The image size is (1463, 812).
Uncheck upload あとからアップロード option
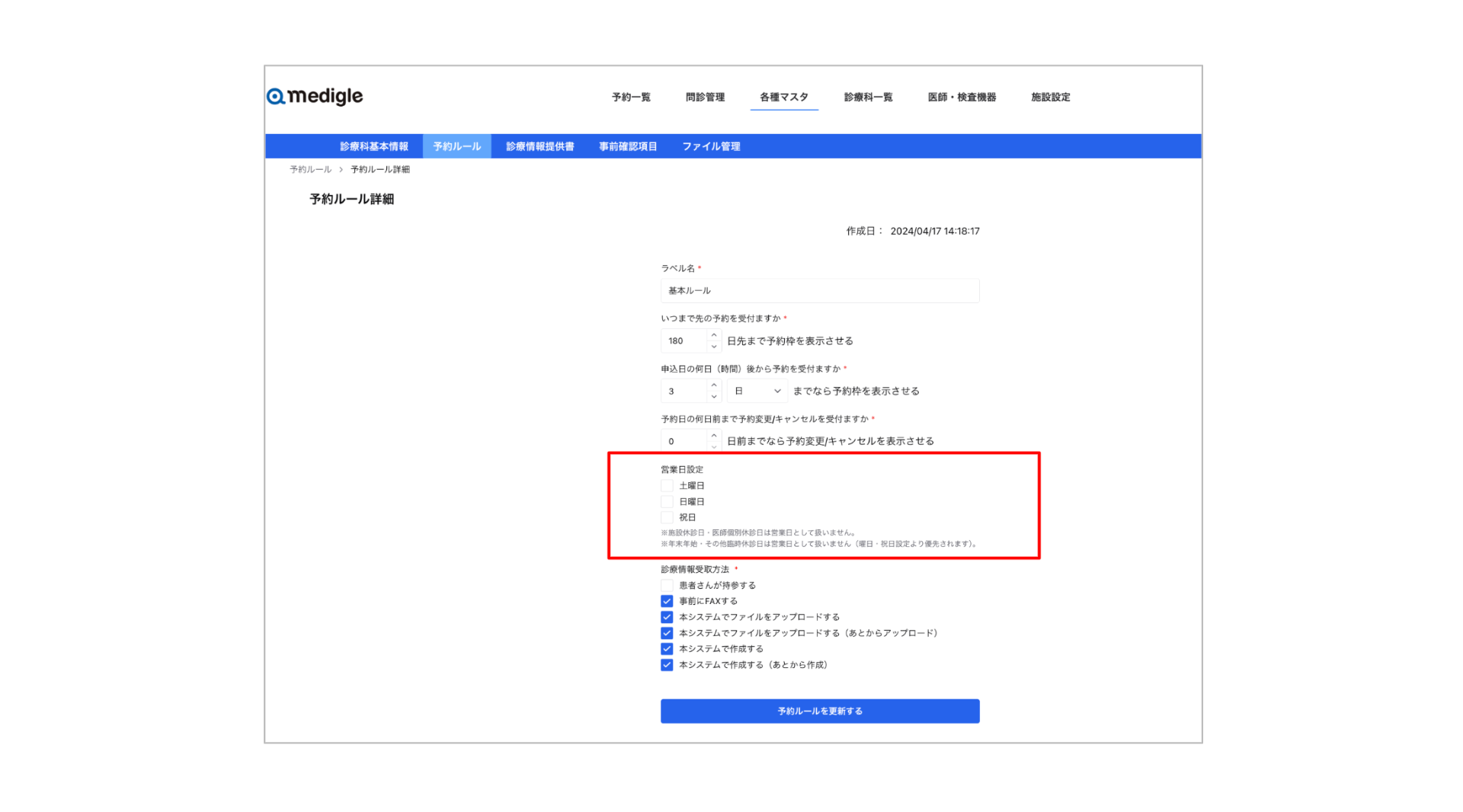(667, 633)
